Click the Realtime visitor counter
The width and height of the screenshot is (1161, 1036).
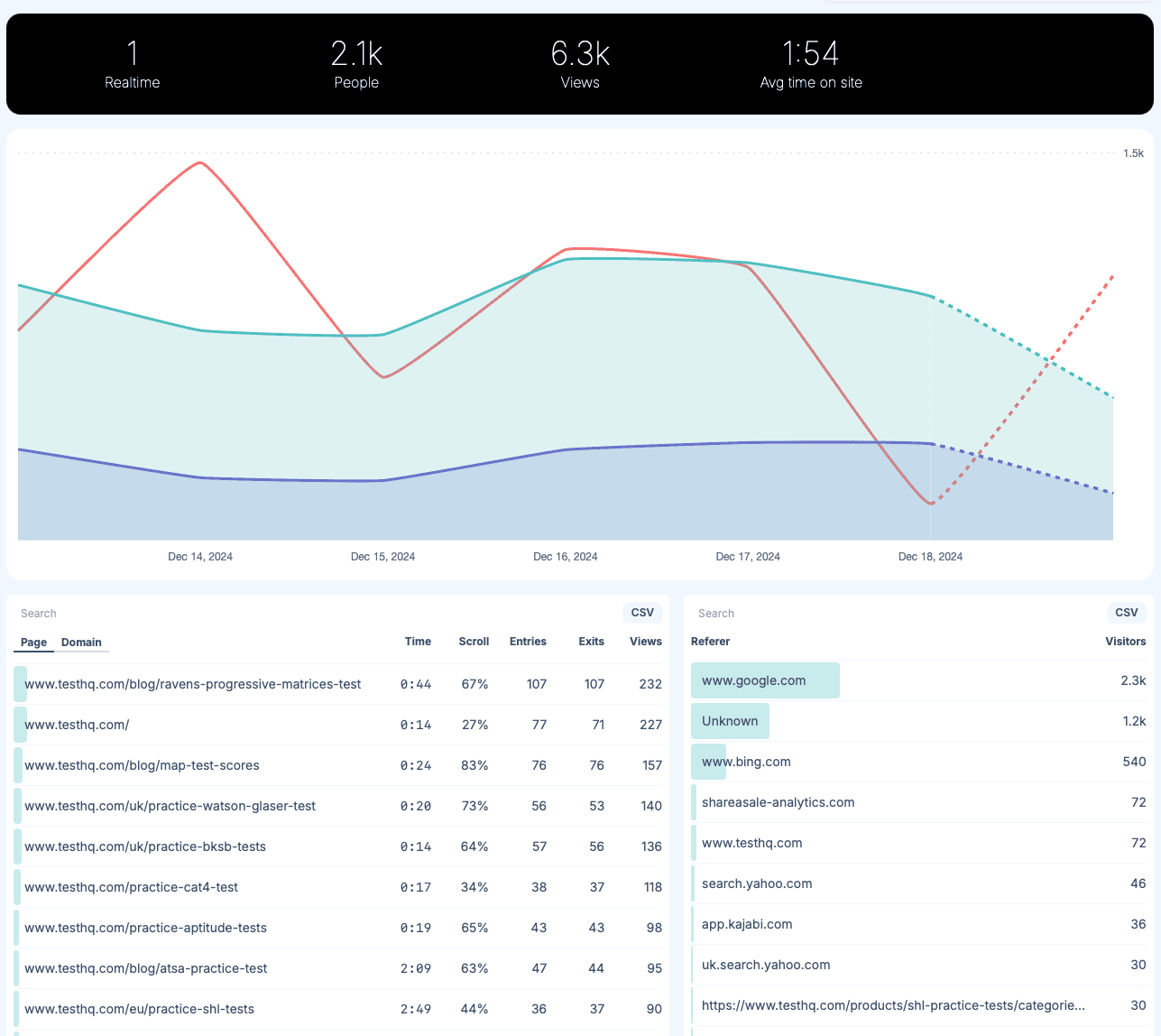(x=132, y=64)
